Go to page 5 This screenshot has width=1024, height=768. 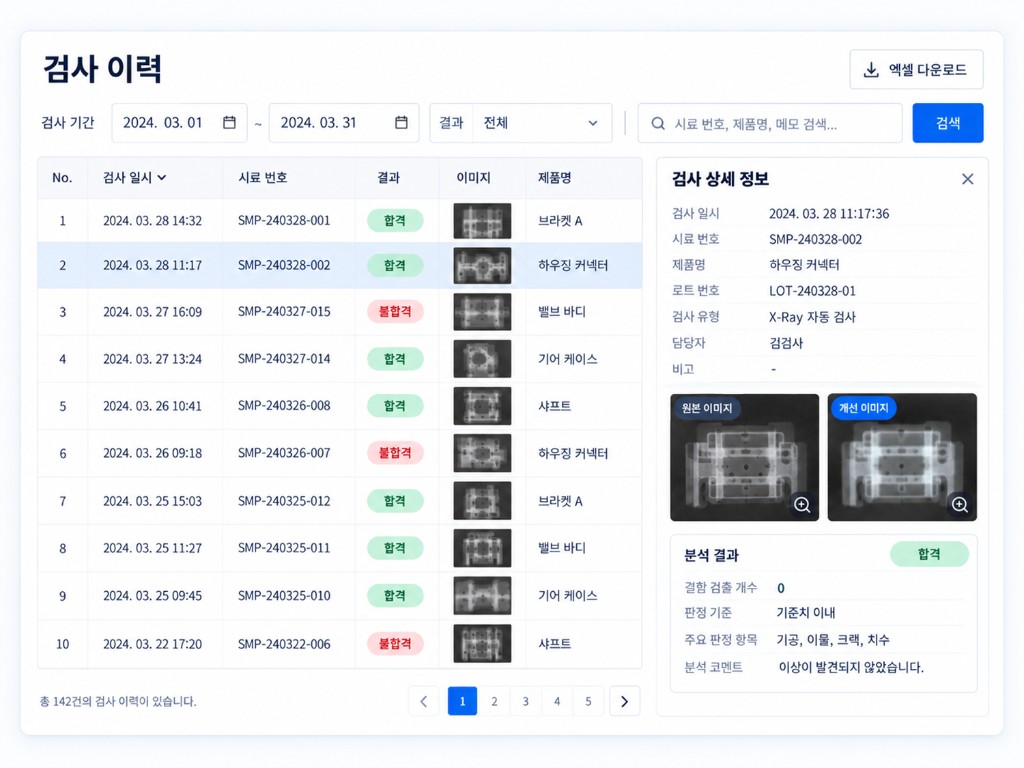(x=588, y=701)
